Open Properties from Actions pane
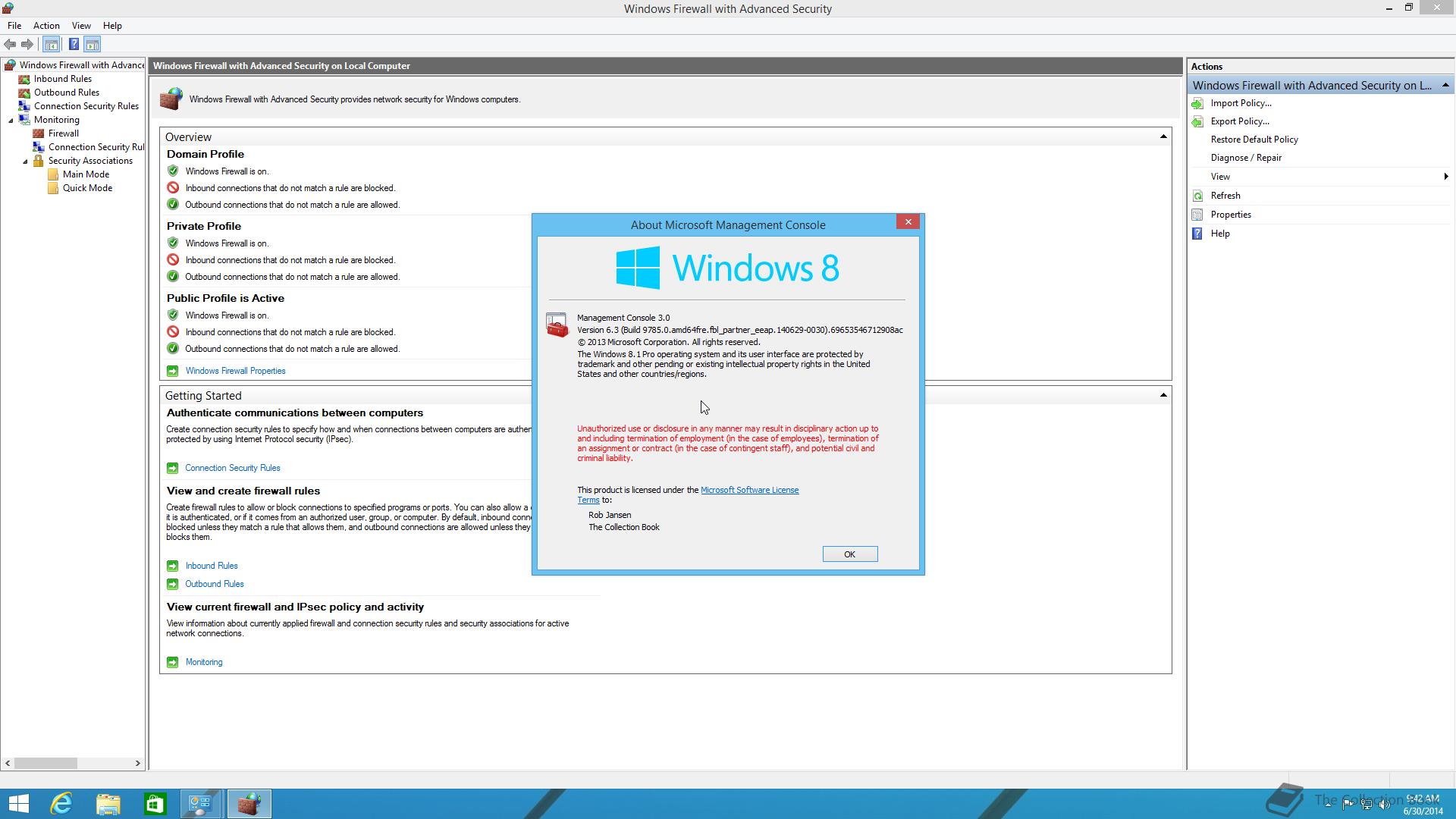Image resolution: width=1456 pixels, height=819 pixels. click(1231, 215)
